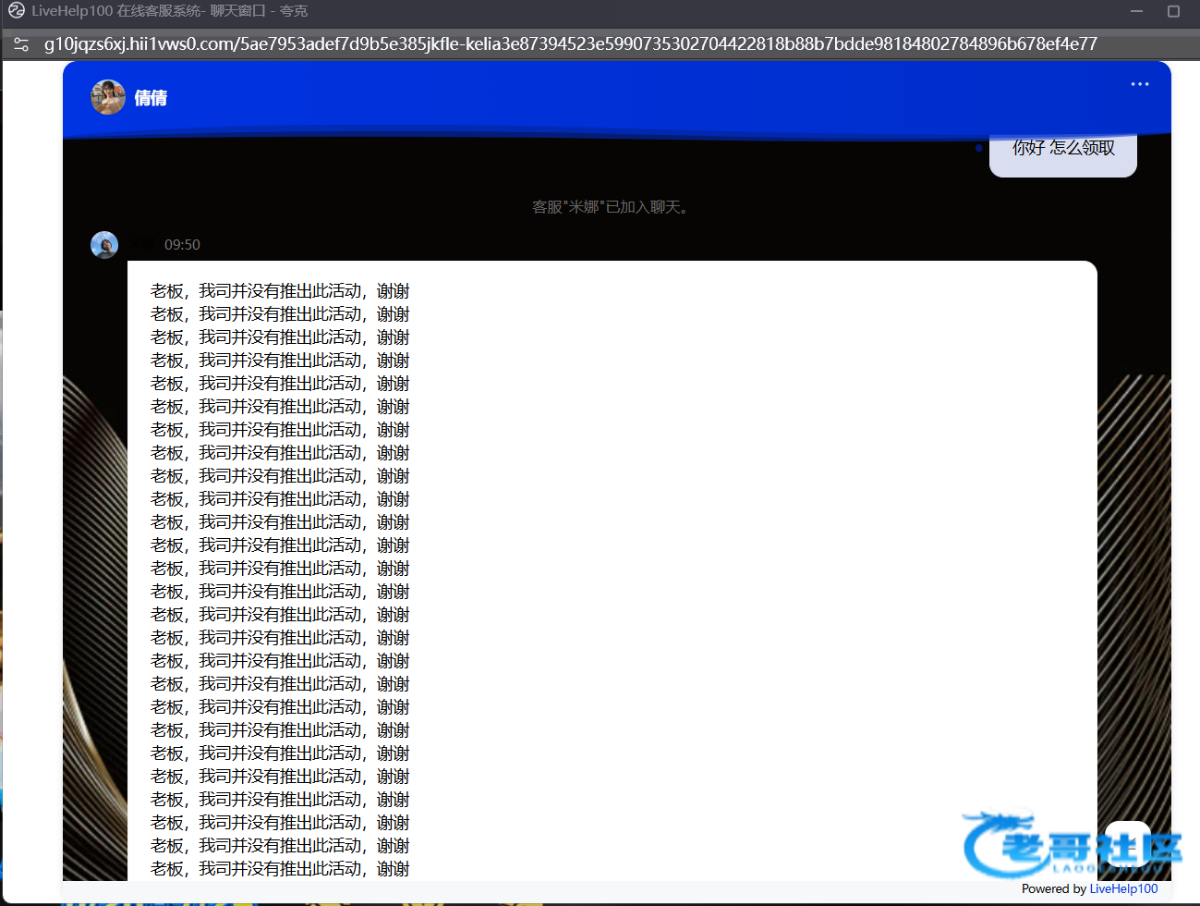Select the '你好 怎么领取' message bubble

pyautogui.click(x=1062, y=149)
